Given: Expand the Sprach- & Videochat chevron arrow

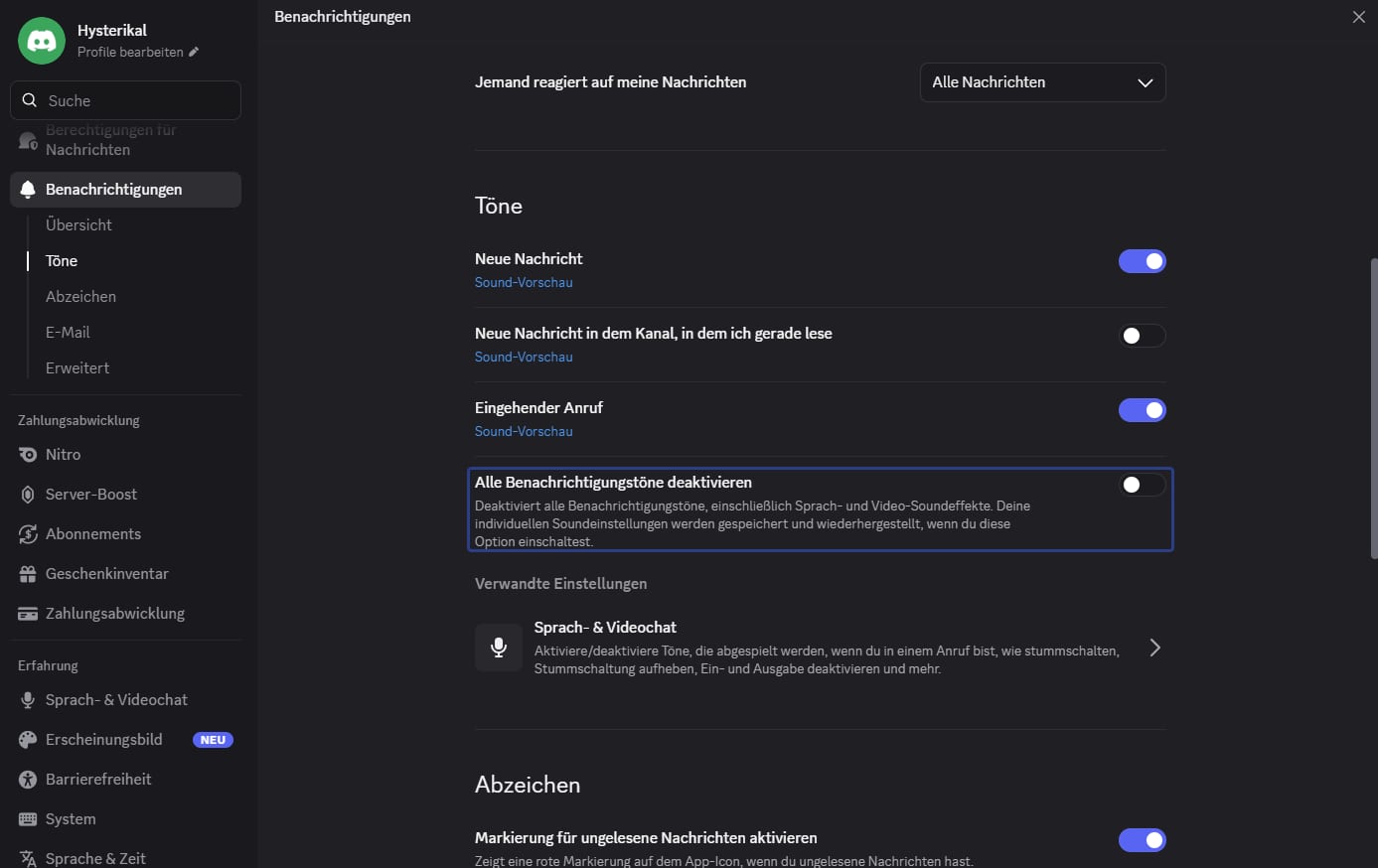Looking at the screenshot, I should coord(1154,648).
